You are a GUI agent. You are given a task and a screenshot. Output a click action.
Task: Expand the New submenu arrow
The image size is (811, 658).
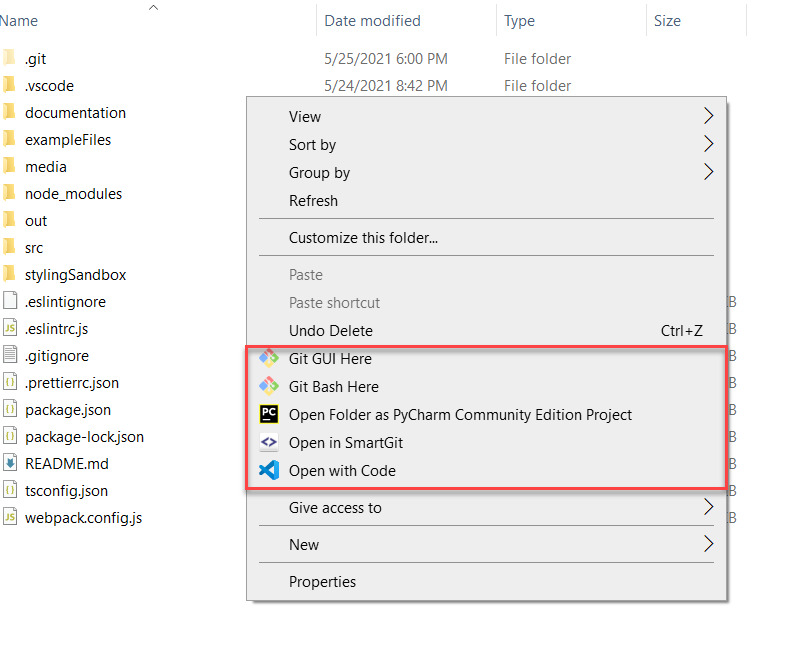point(709,545)
